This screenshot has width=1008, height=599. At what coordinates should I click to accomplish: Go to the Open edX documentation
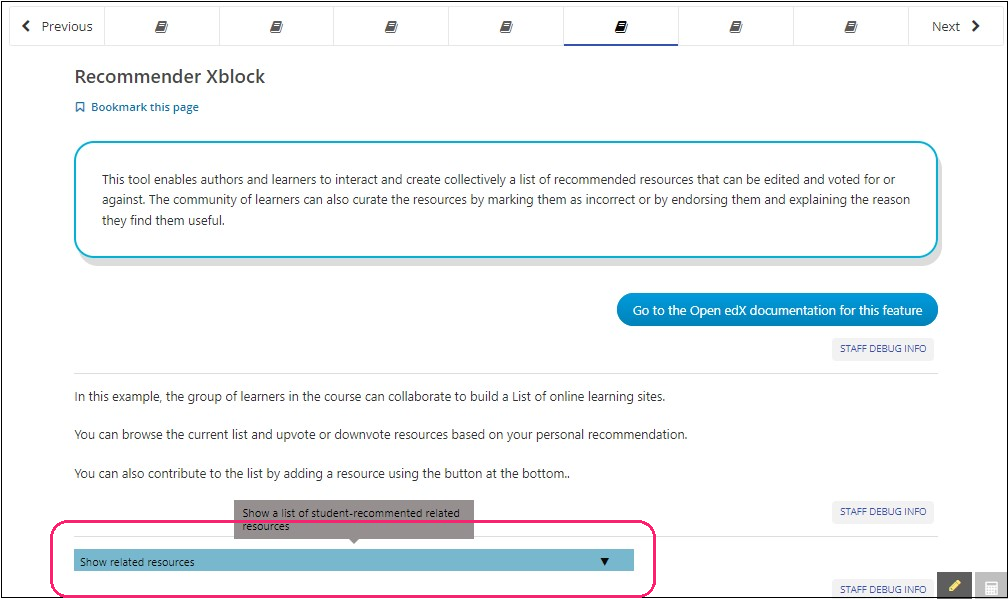pos(777,311)
